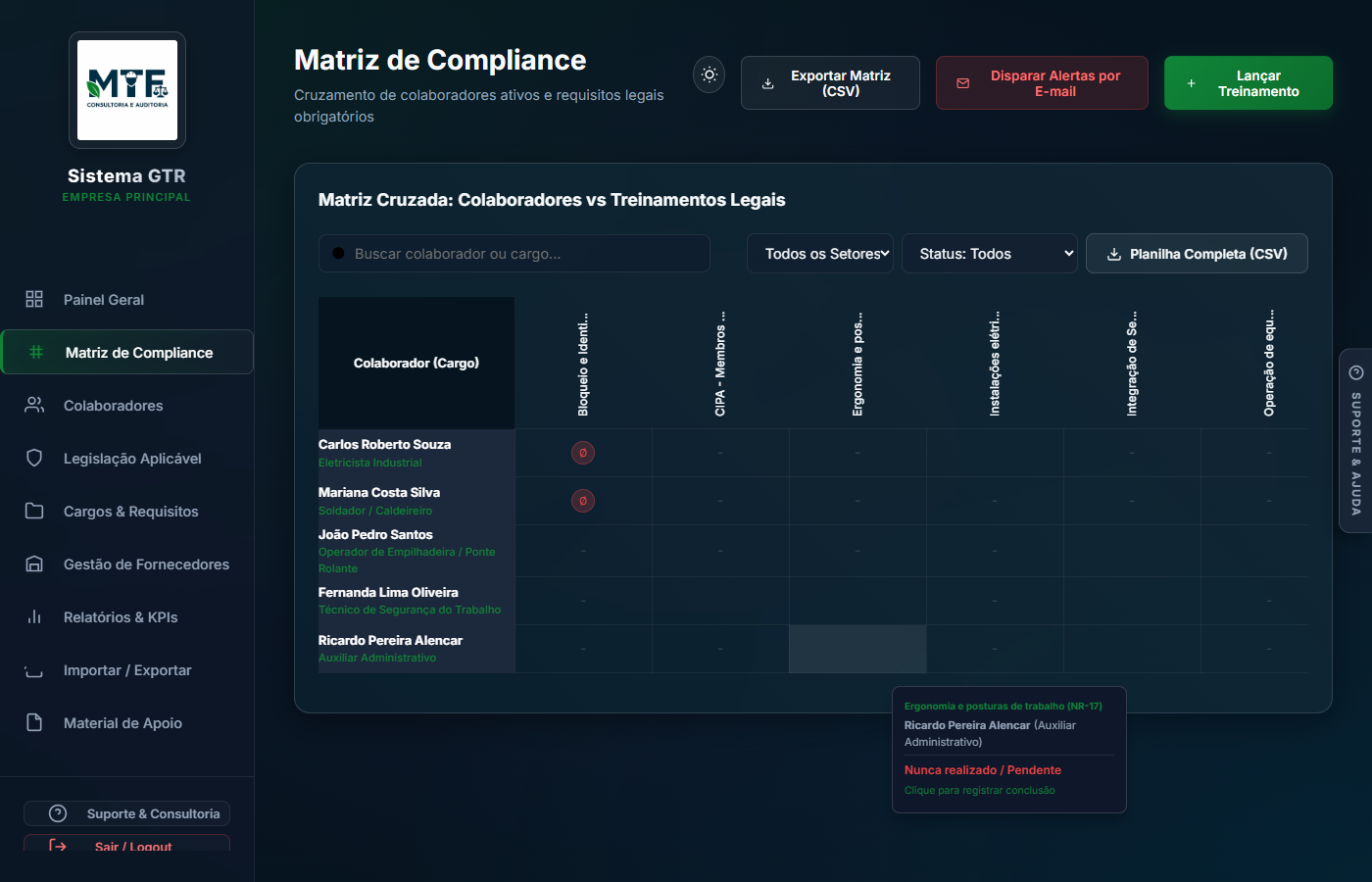
Task: Click the Sistema GTR title in the sidebar
Action: click(x=126, y=176)
